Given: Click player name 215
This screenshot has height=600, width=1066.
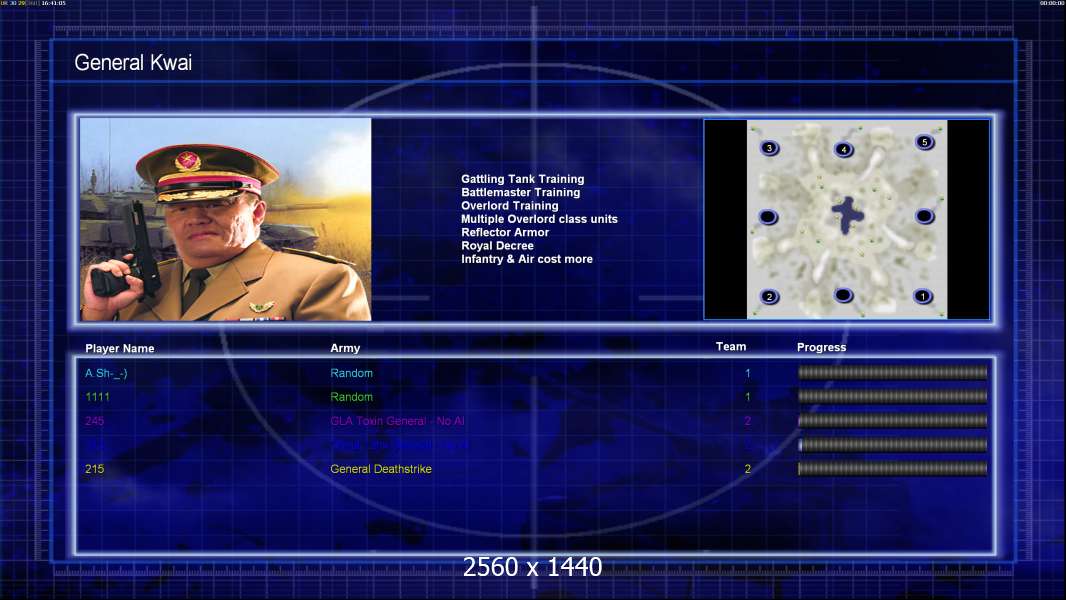Looking at the screenshot, I should click(x=94, y=469).
